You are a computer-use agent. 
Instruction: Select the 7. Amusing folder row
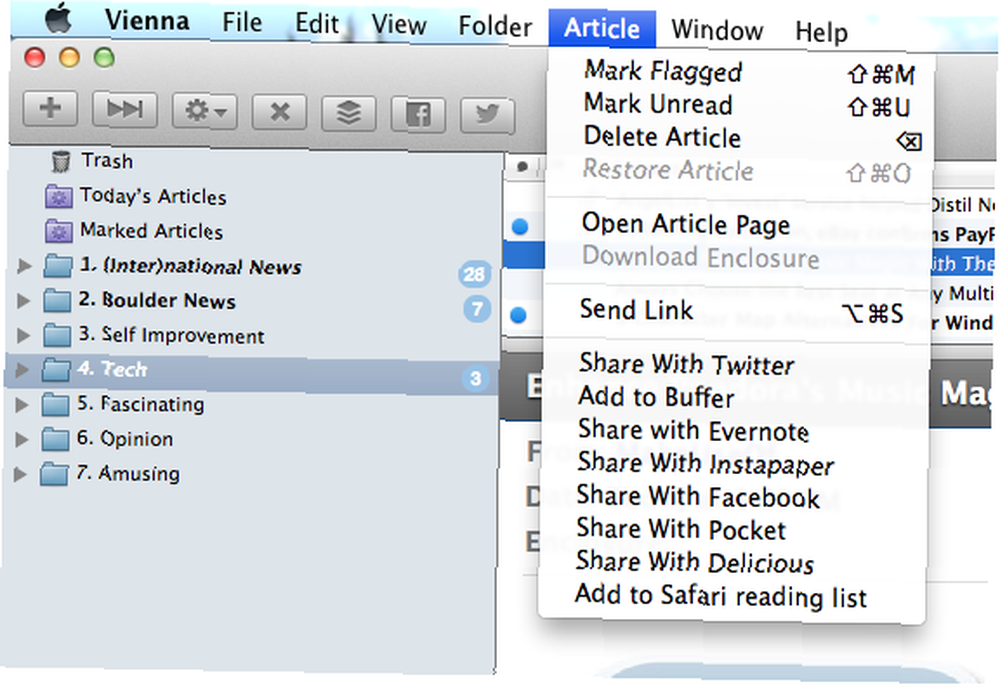tap(249, 474)
